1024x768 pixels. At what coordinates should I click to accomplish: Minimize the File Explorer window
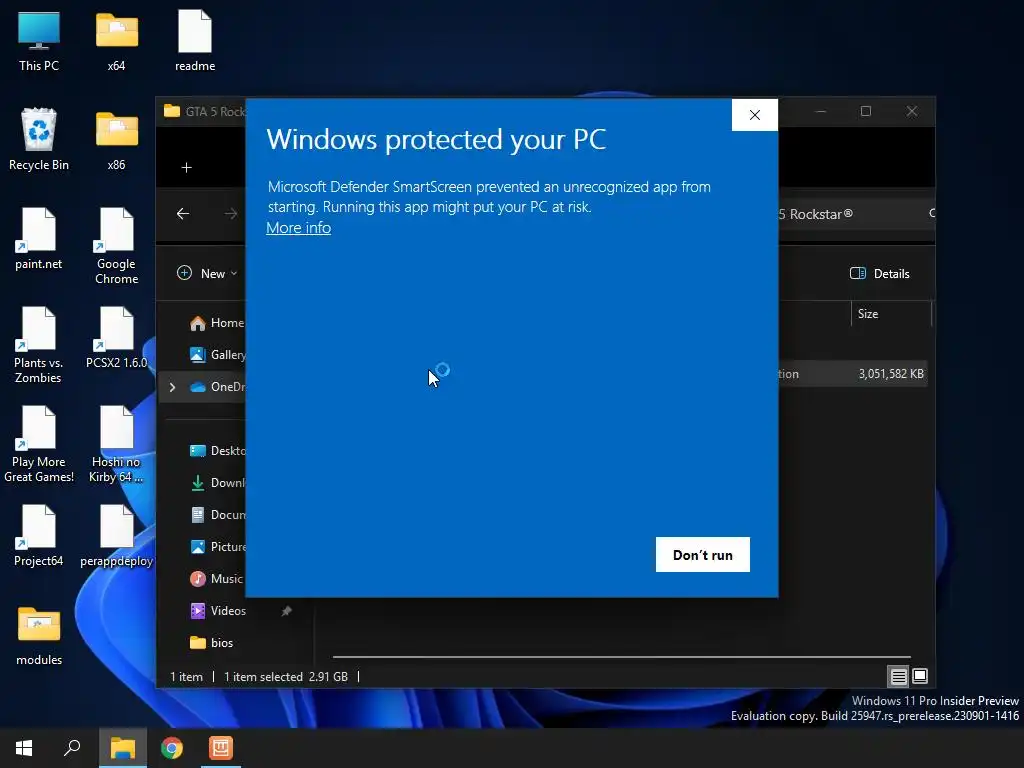click(x=821, y=112)
